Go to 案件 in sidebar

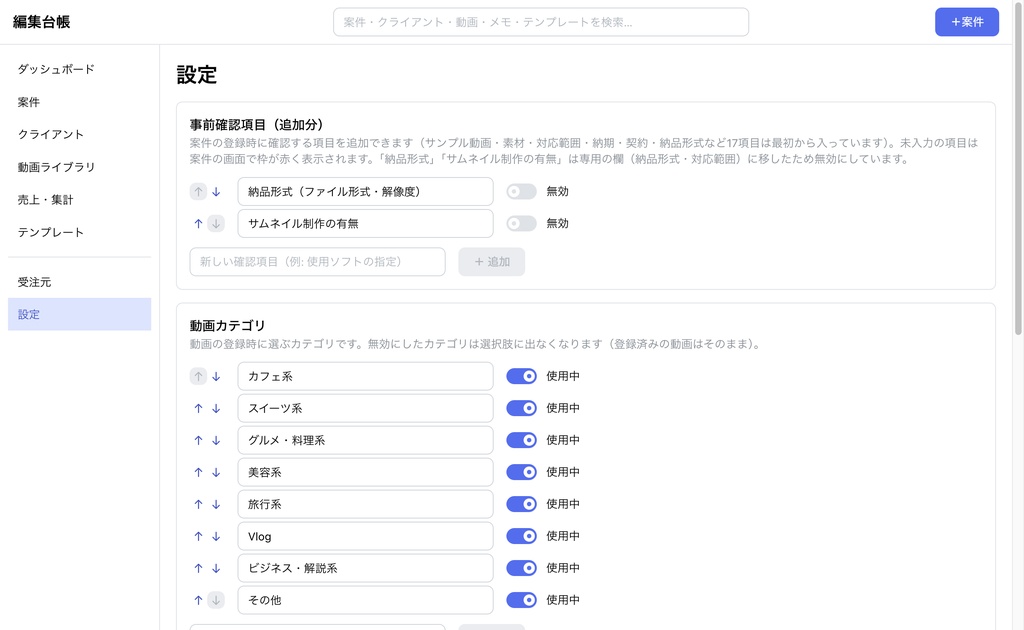click(x=80, y=102)
